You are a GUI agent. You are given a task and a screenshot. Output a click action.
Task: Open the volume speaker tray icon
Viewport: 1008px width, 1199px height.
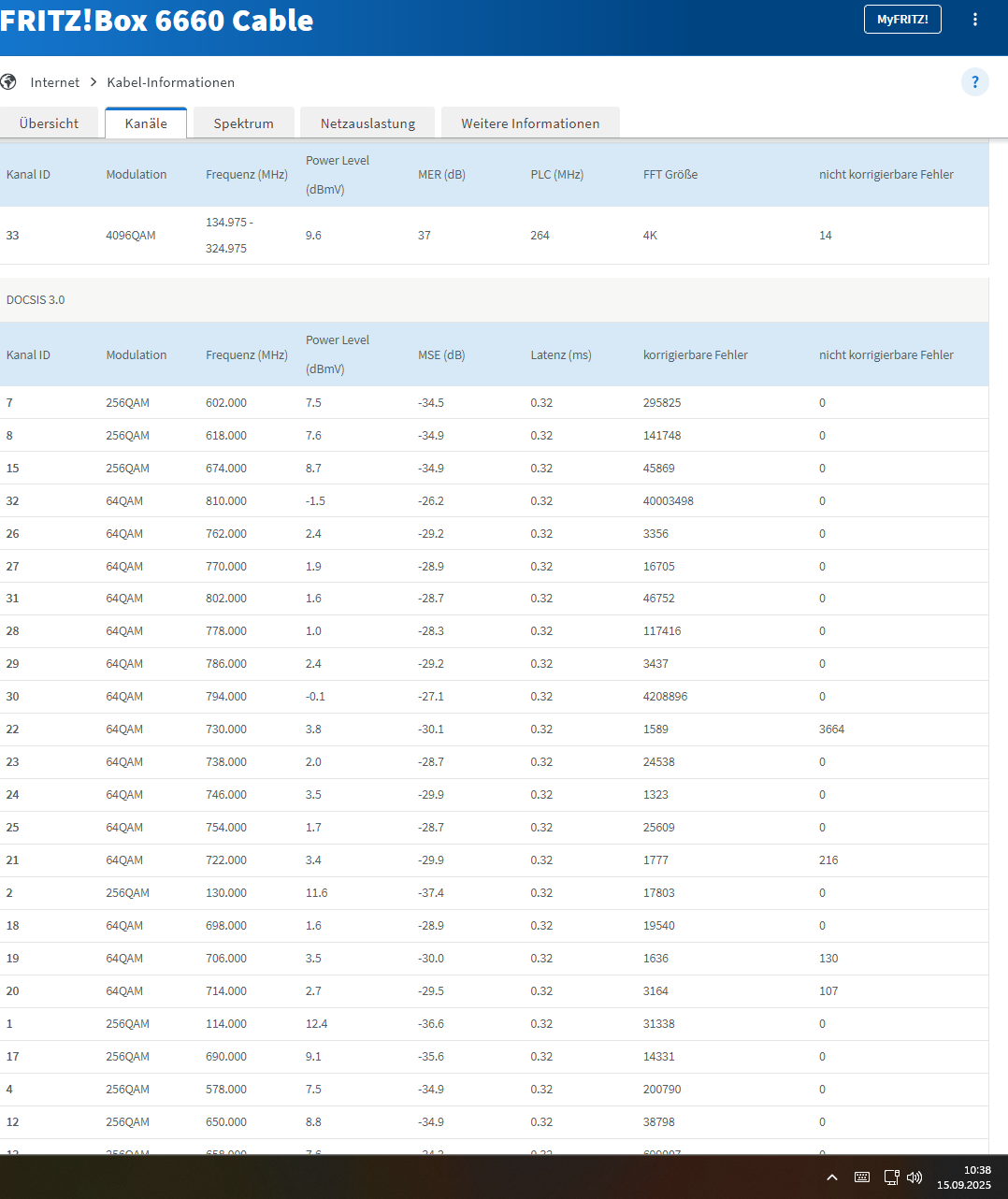914,1177
